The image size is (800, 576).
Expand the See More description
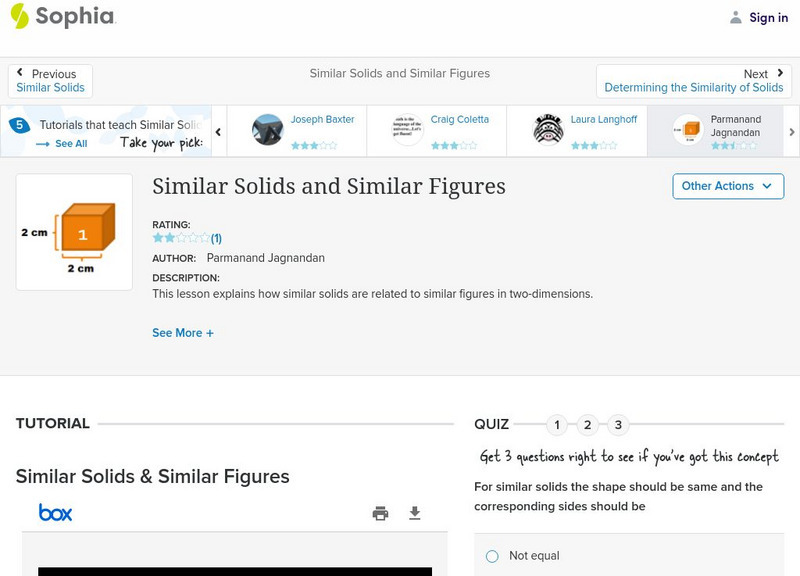tap(183, 333)
